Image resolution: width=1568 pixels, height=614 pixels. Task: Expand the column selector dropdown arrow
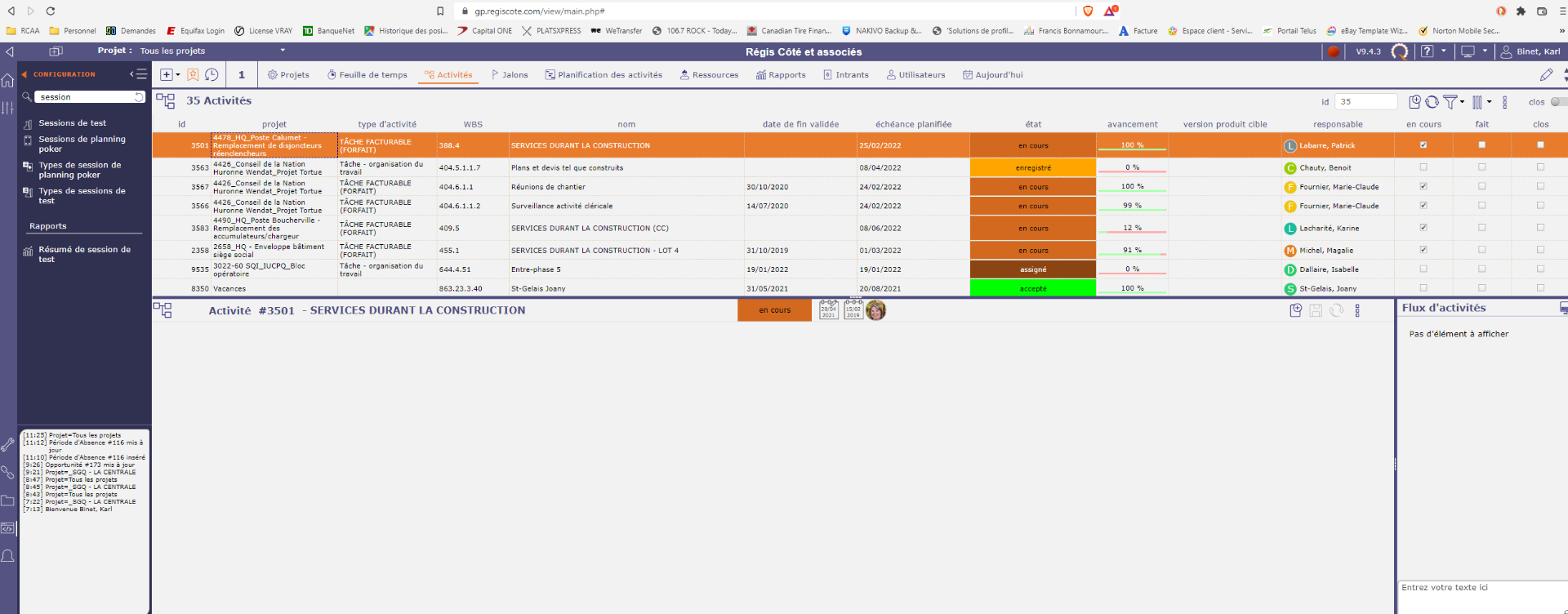(x=1489, y=102)
